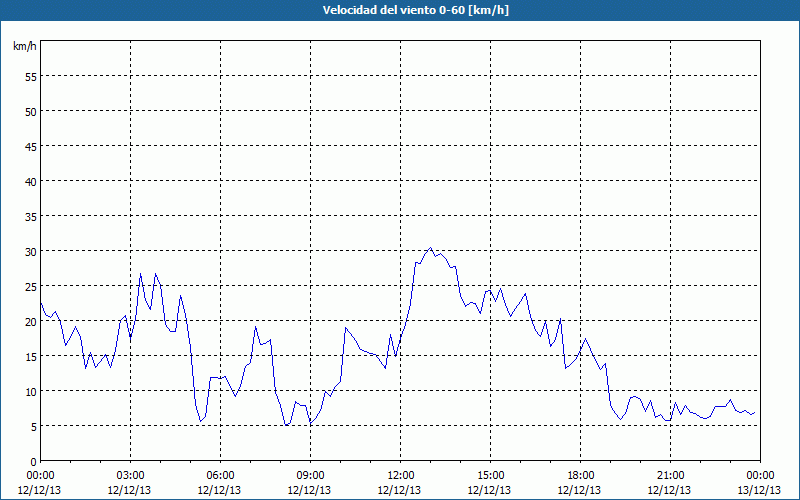Click the 35 value on the y-axis
Viewport: 800px width, 500px height.
(x=31, y=216)
